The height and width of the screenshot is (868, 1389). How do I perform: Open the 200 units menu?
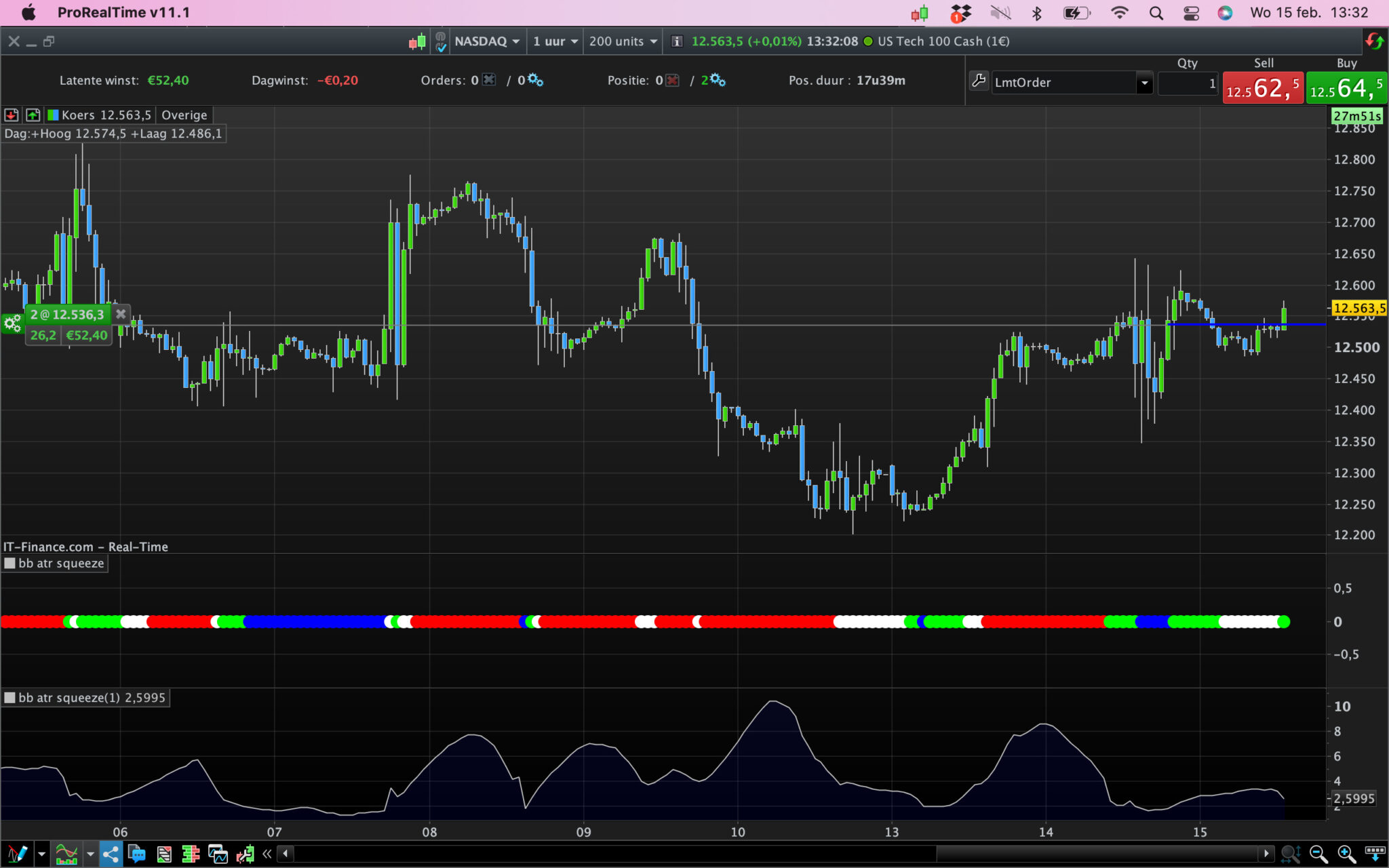[623, 41]
